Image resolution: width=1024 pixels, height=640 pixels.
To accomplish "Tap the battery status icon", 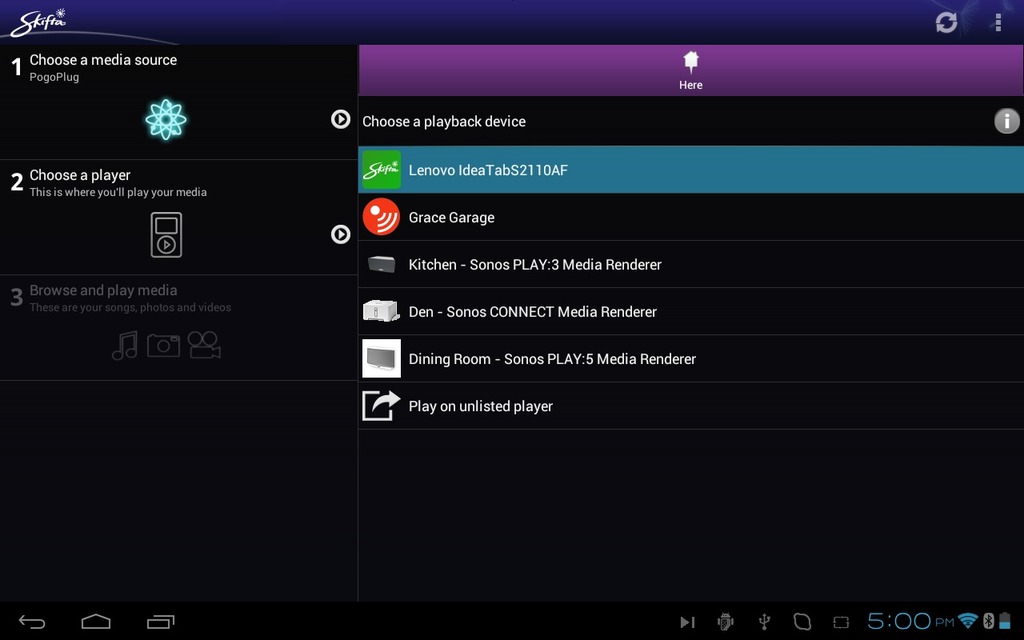I will [x=1004, y=621].
